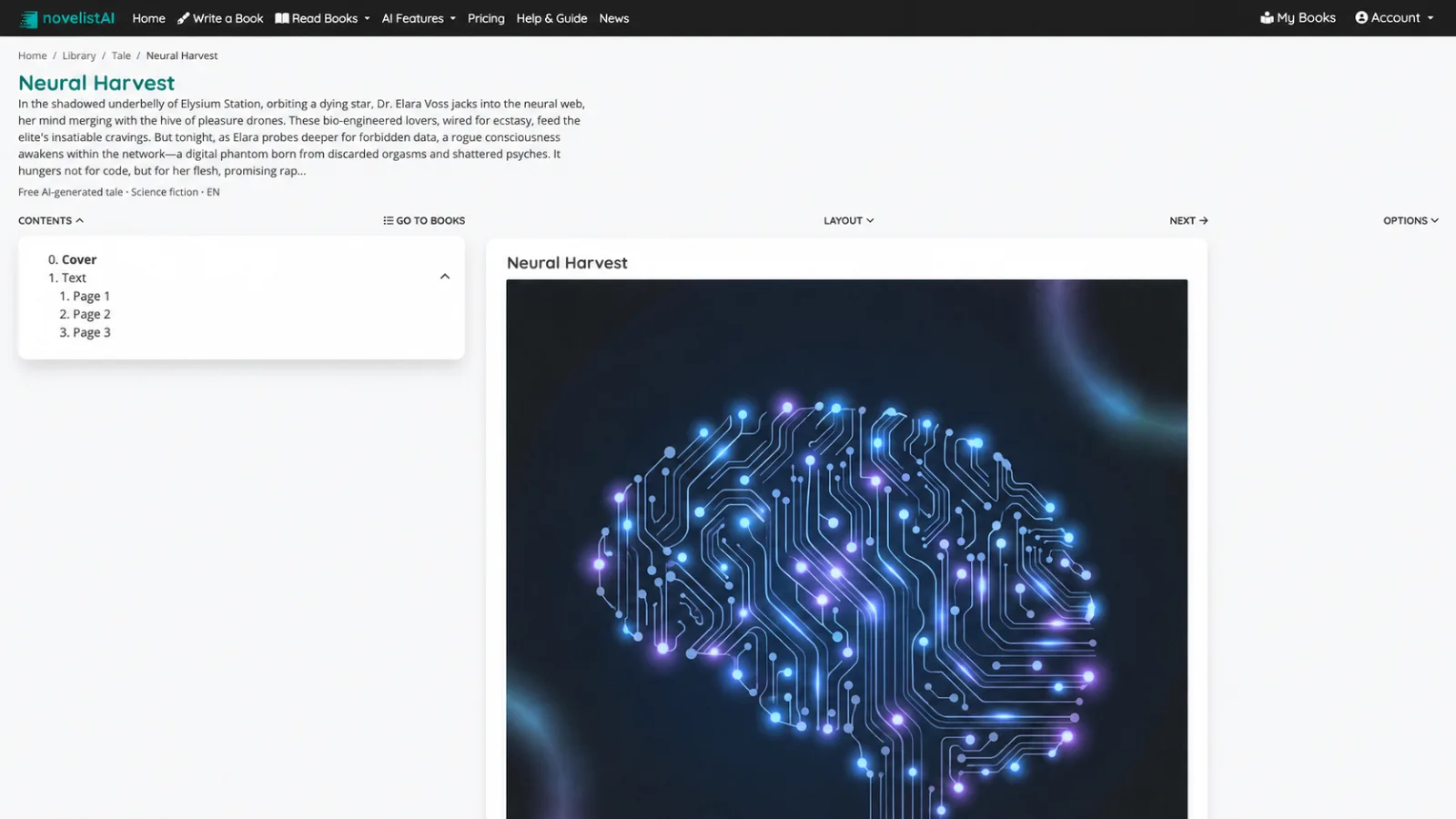
Task: Click the Read Books open-book icon
Action: pyautogui.click(x=282, y=18)
